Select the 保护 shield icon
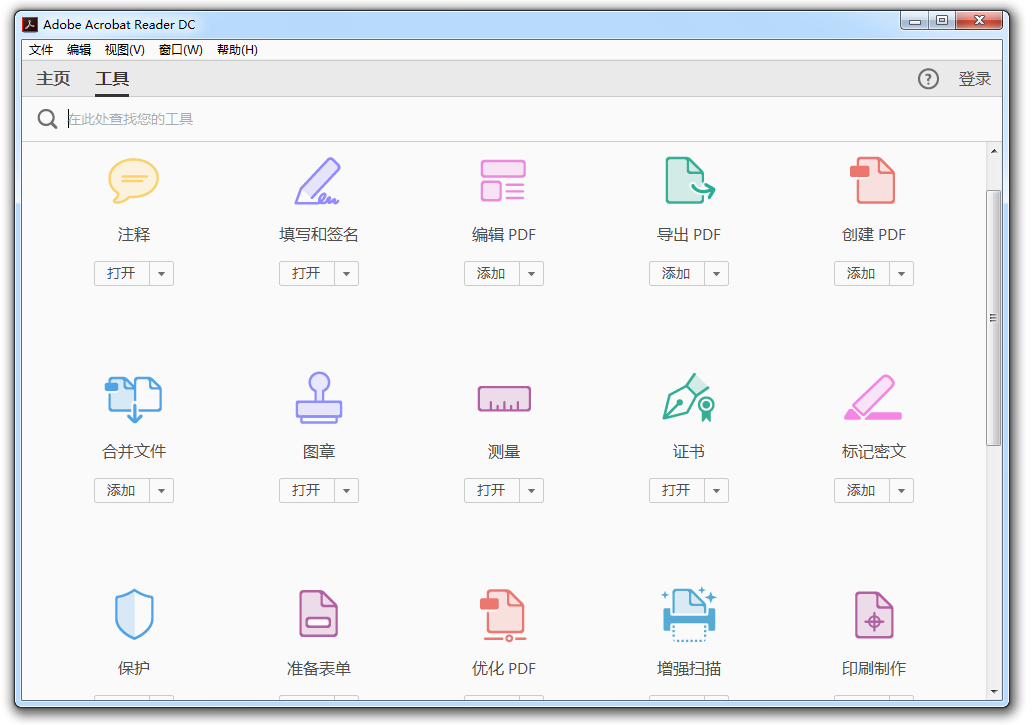 click(x=133, y=614)
